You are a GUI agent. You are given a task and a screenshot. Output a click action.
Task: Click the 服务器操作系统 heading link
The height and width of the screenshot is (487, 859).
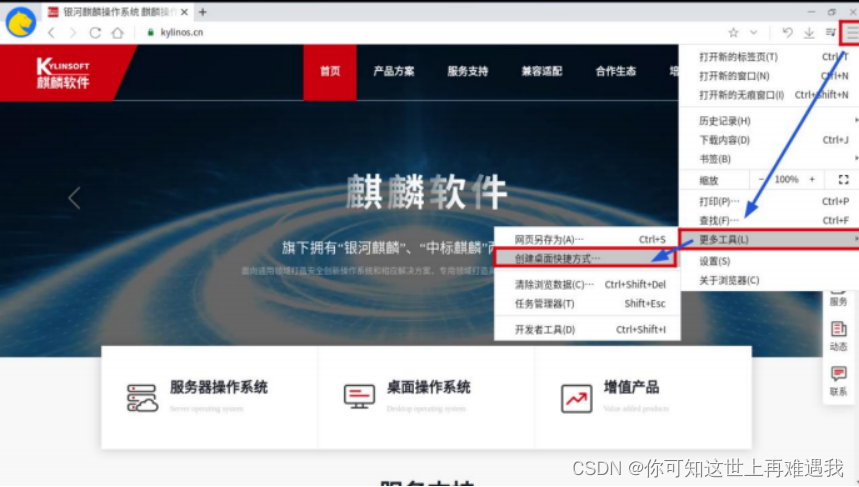pos(219,387)
